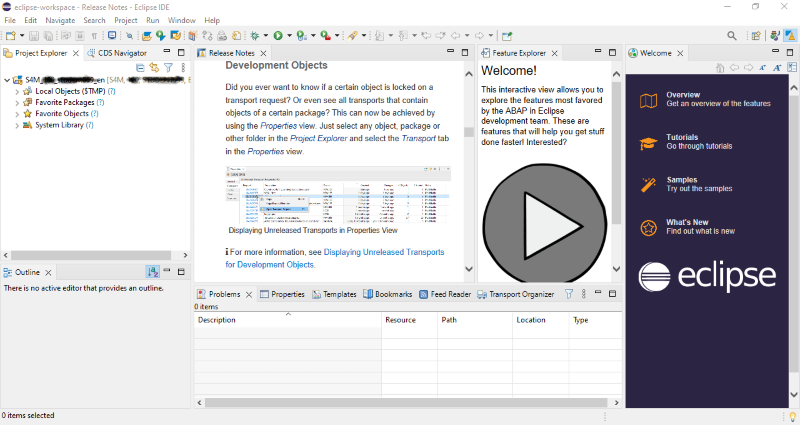Open dropdown arrow next to Debug icon
800x425 pixels.
pos(266,36)
